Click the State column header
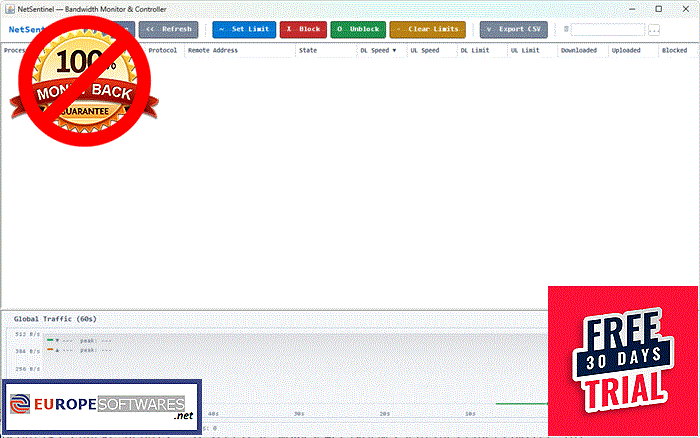 coord(308,50)
